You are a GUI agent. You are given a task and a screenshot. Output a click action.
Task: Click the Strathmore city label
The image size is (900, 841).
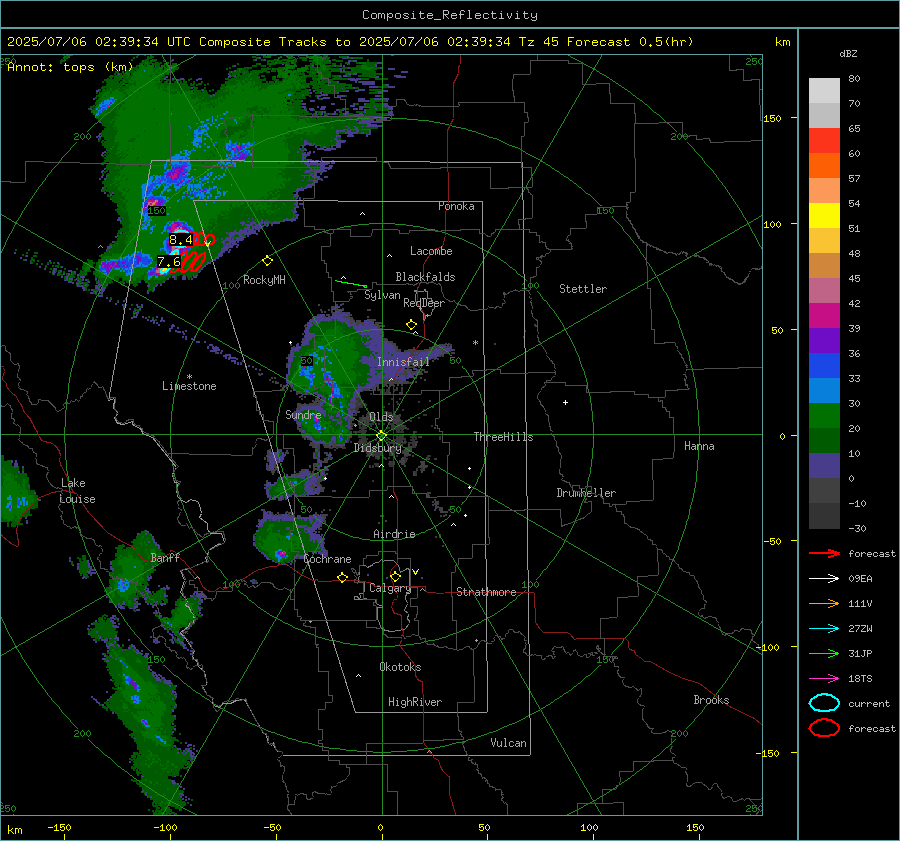point(486,592)
